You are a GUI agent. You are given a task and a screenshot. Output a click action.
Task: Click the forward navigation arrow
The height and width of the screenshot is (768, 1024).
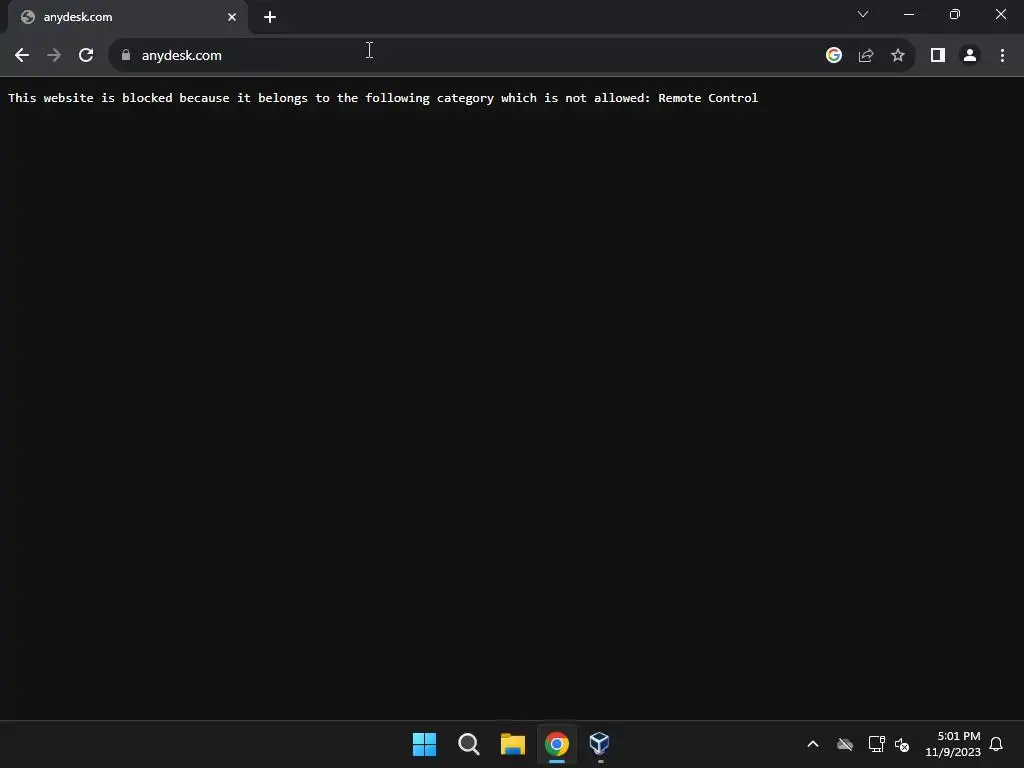click(x=54, y=56)
